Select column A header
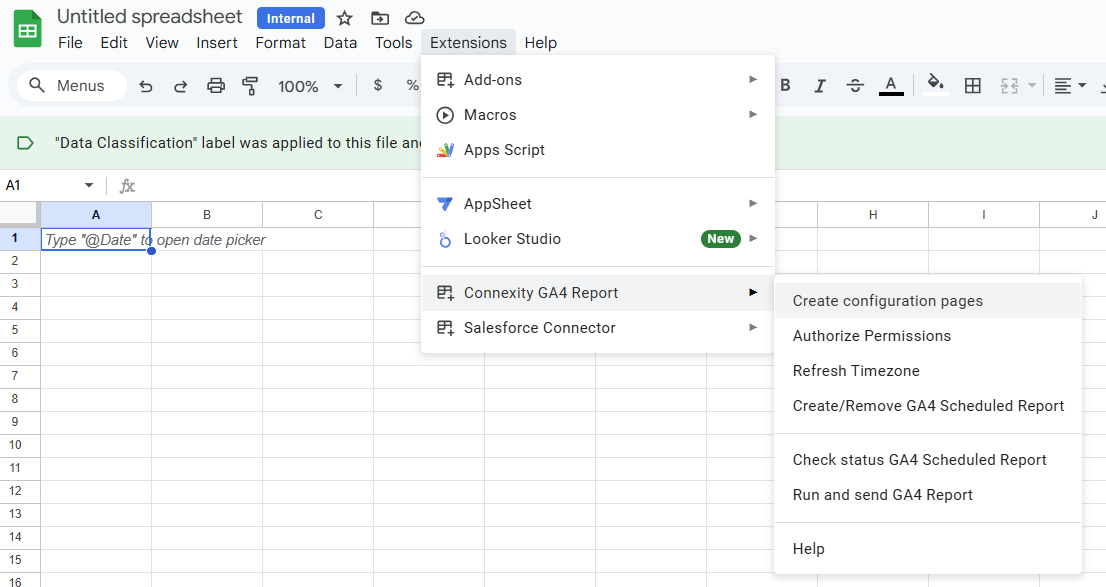 [96, 214]
